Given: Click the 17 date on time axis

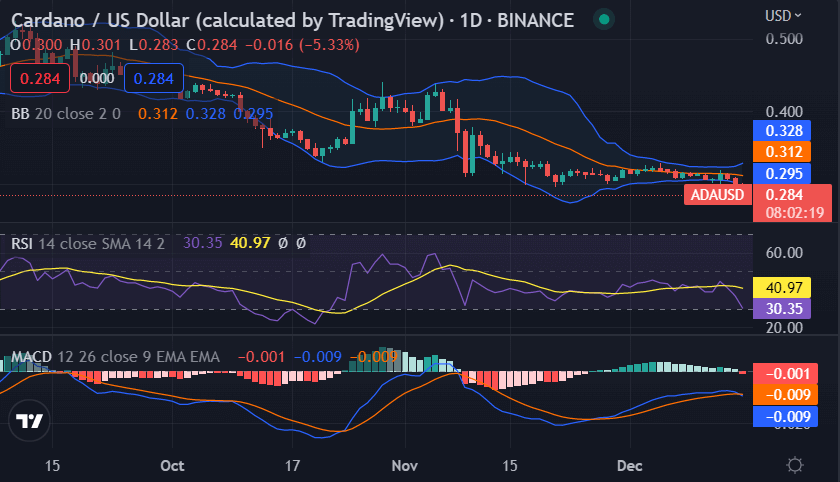Looking at the screenshot, I should [292, 465].
